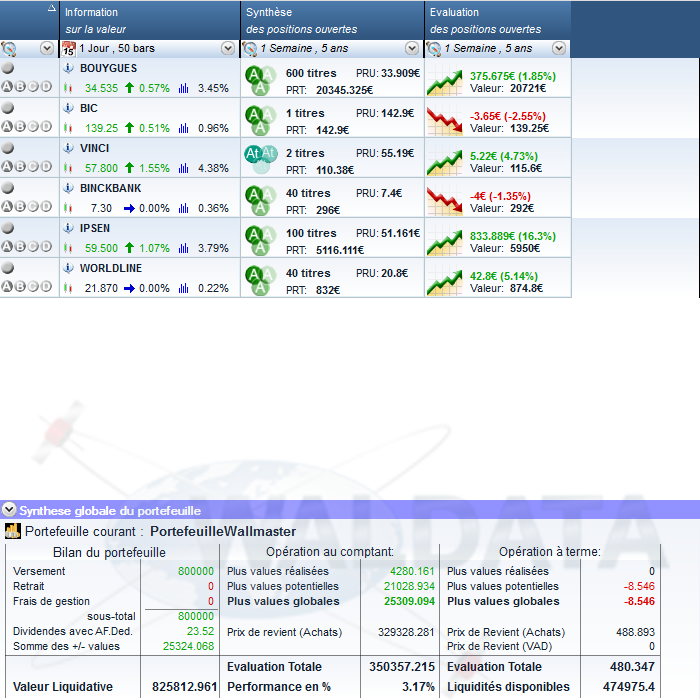This screenshot has height=700, width=700.
Task: Click the magnifier icon in Synthèse column
Action: [250, 48]
